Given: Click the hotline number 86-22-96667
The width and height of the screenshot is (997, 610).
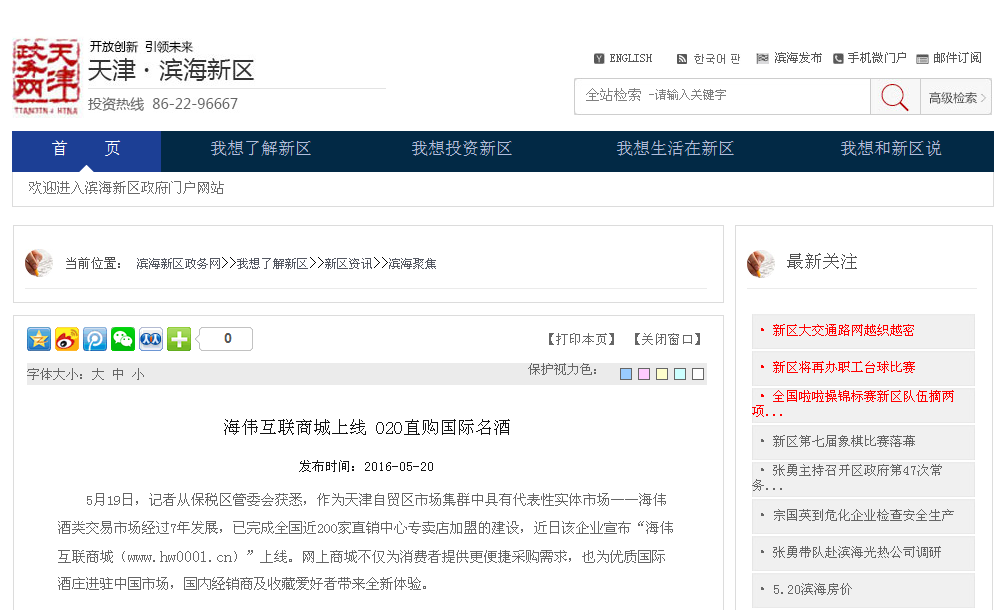Looking at the screenshot, I should click(x=195, y=104).
